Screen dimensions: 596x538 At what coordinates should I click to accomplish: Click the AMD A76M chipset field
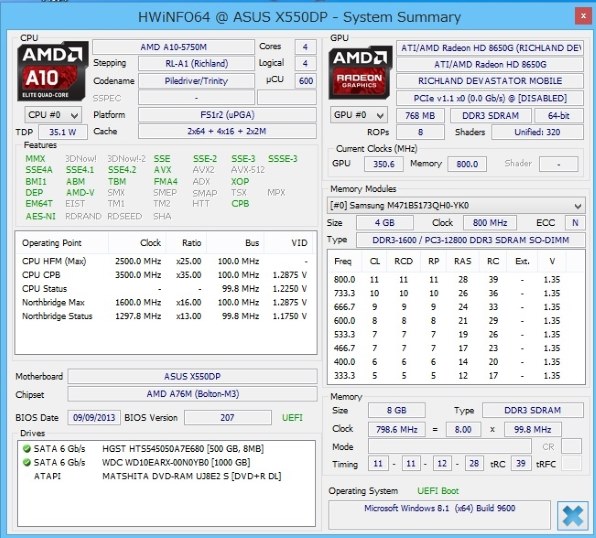tap(192, 394)
